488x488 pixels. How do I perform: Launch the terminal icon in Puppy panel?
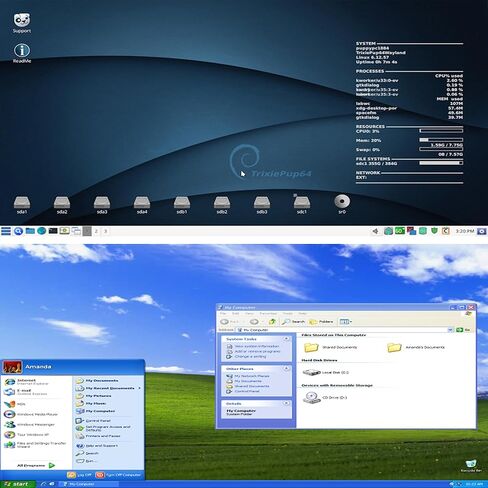(x=53, y=231)
